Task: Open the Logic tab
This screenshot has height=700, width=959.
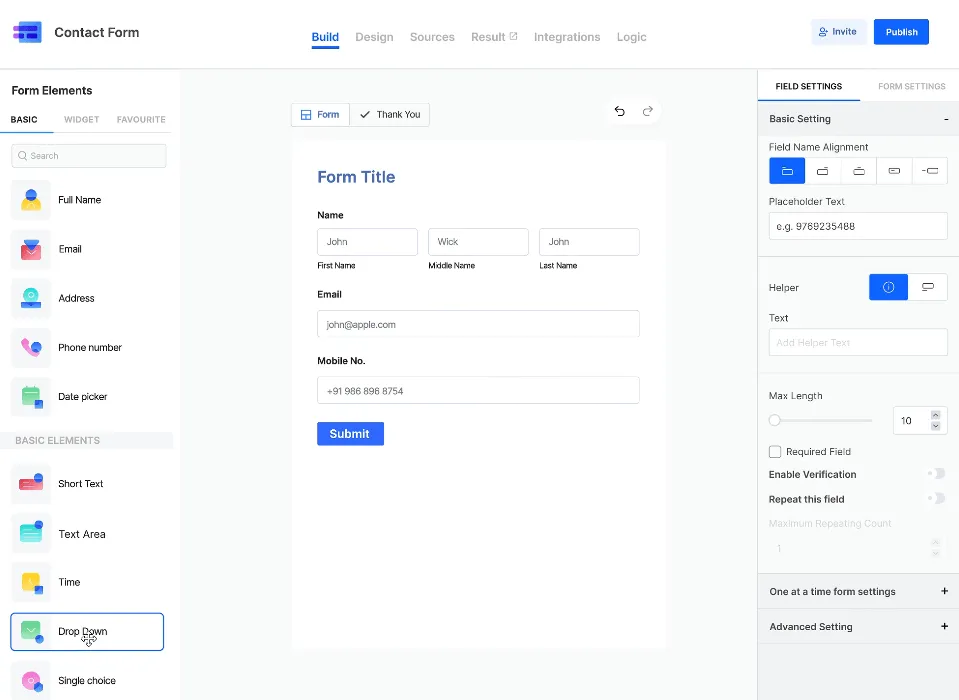Action: (631, 37)
